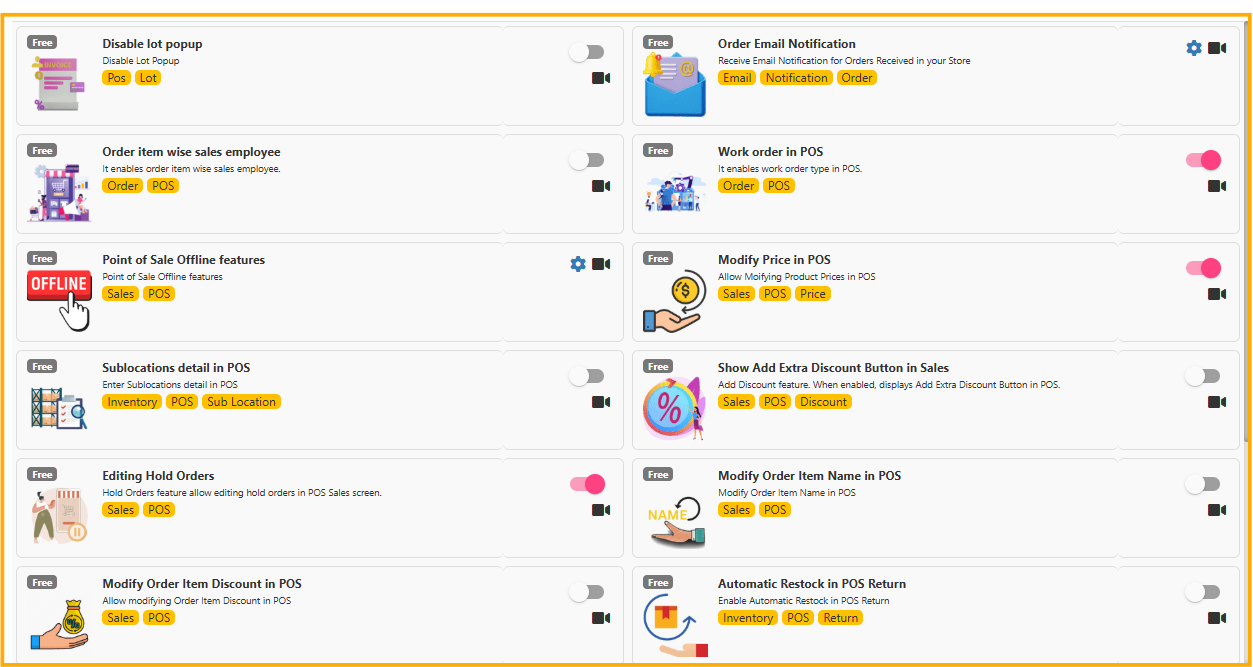This screenshot has height=667, width=1253.
Task: Click the Sub Location tag
Action: (x=241, y=402)
